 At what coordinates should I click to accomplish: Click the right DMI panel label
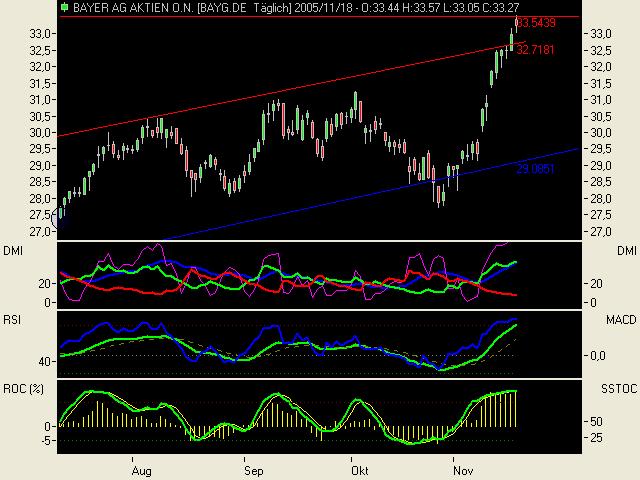point(627,251)
